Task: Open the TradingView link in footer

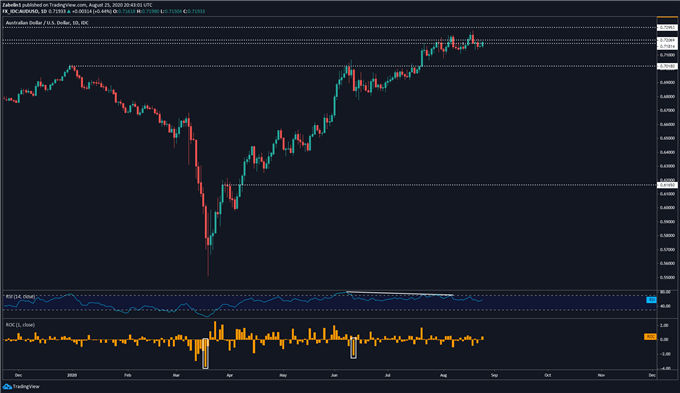Action: pos(26,386)
